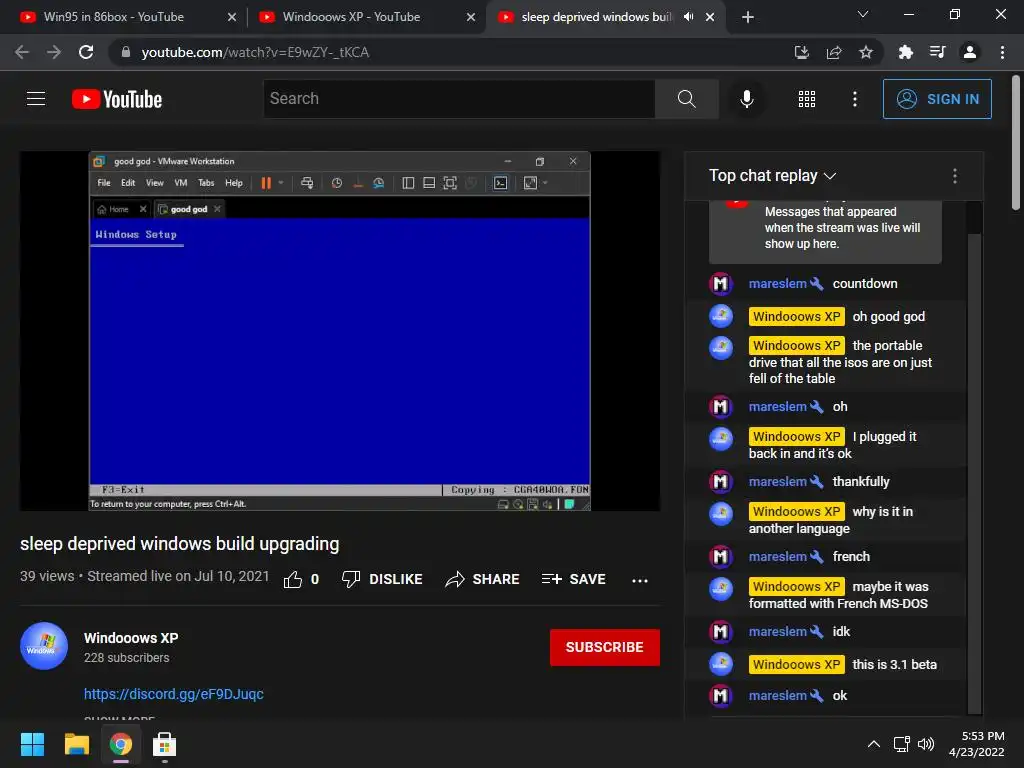
Task: Click the VMware pause button in video
Action: 266,183
